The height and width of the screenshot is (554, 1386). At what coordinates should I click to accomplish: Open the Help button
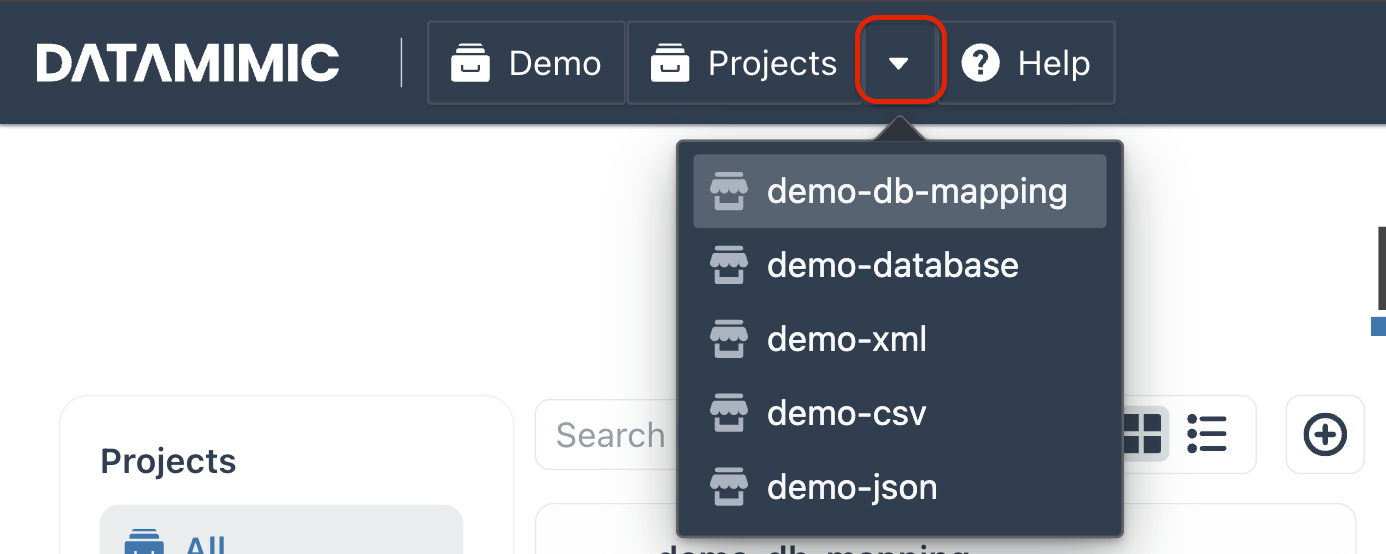1026,63
